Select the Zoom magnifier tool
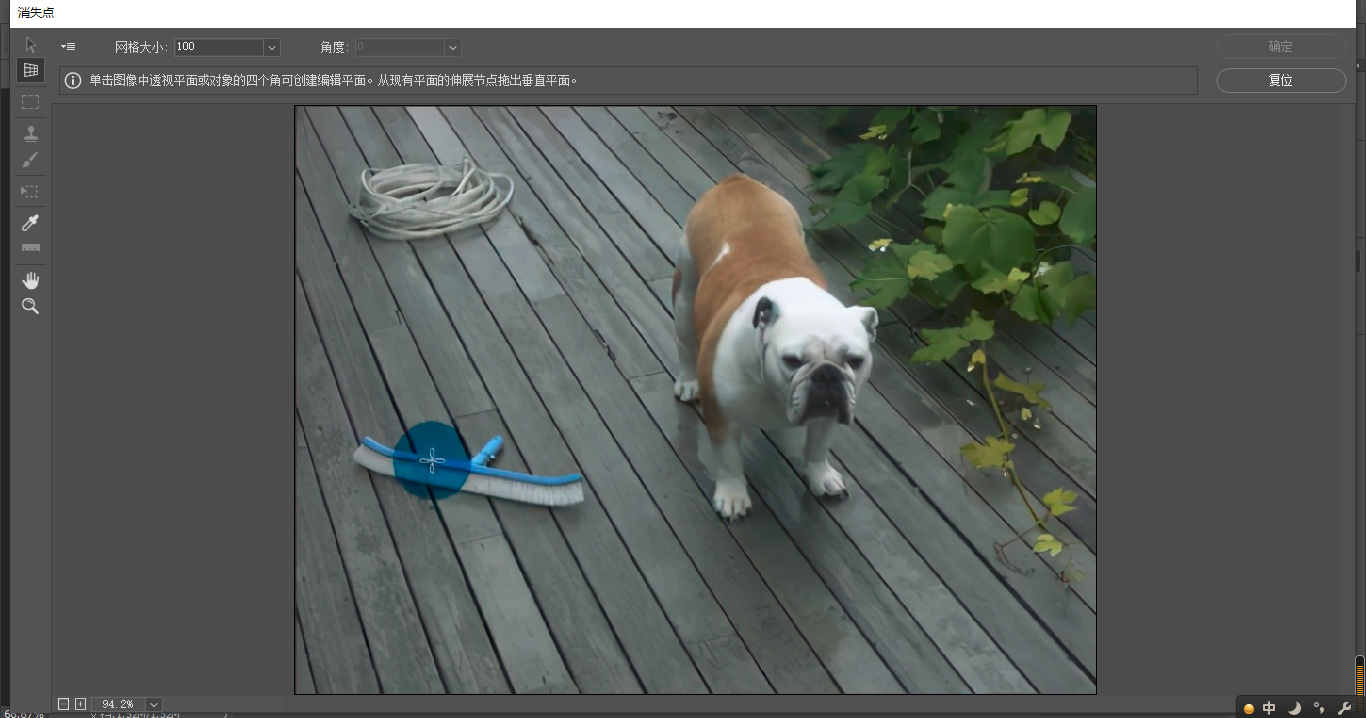 click(x=31, y=306)
